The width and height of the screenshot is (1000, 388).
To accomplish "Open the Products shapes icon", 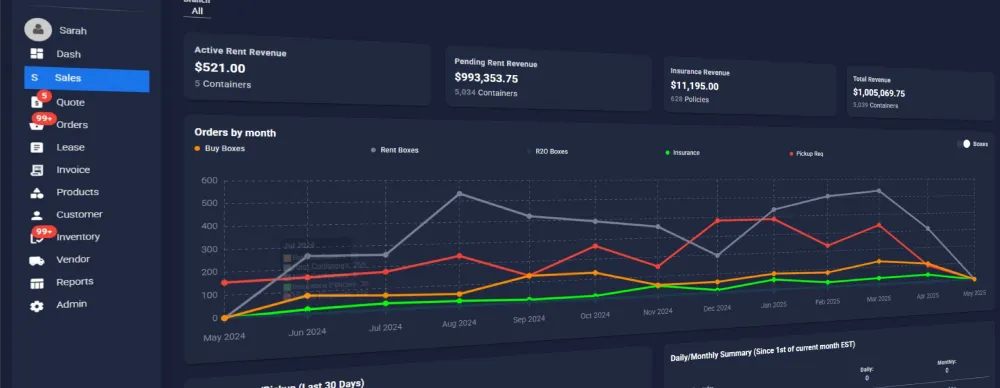I will tap(37, 192).
